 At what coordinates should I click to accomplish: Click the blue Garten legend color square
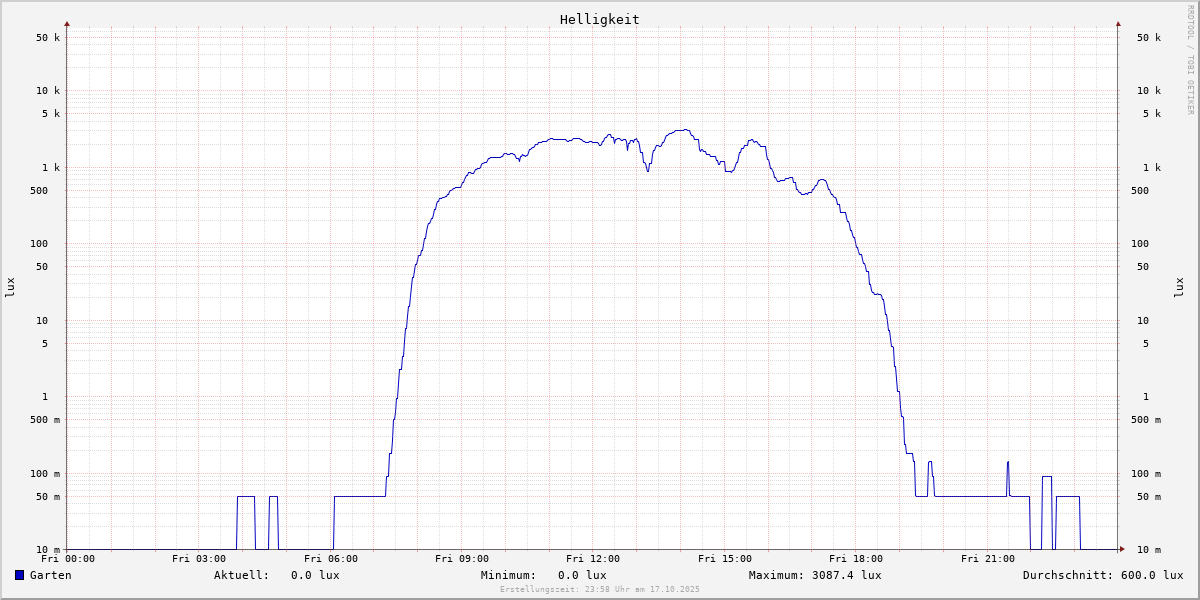point(19,575)
